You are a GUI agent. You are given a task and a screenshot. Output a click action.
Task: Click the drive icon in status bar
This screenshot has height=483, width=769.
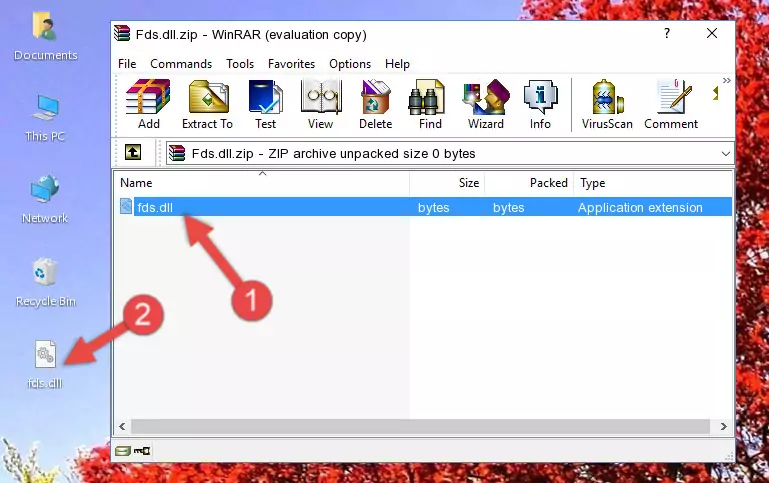[x=123, y=451]
